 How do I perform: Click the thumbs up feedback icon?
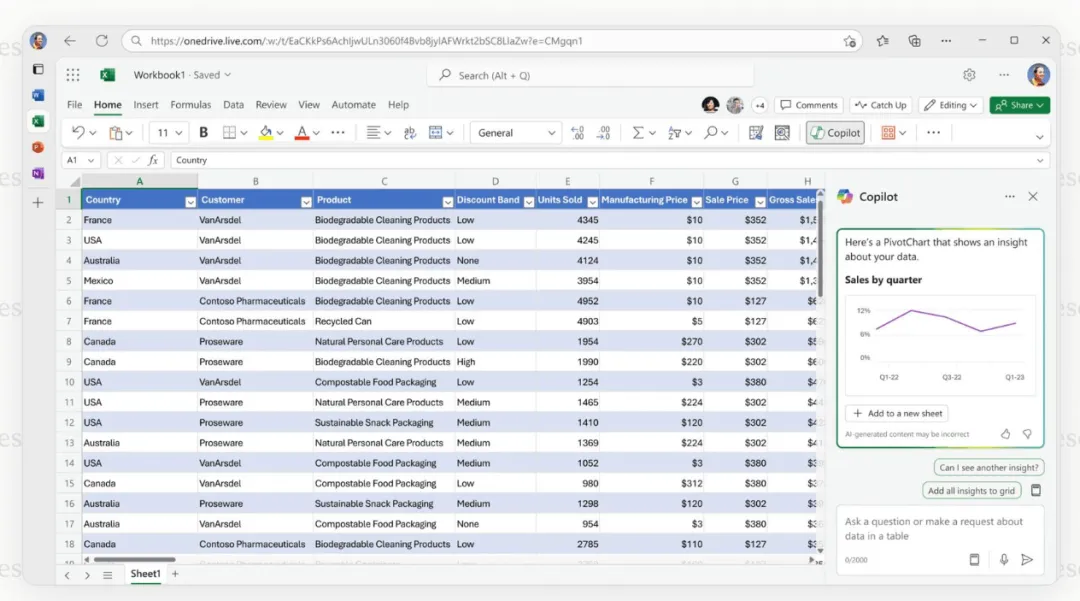tap(1006, 434)
